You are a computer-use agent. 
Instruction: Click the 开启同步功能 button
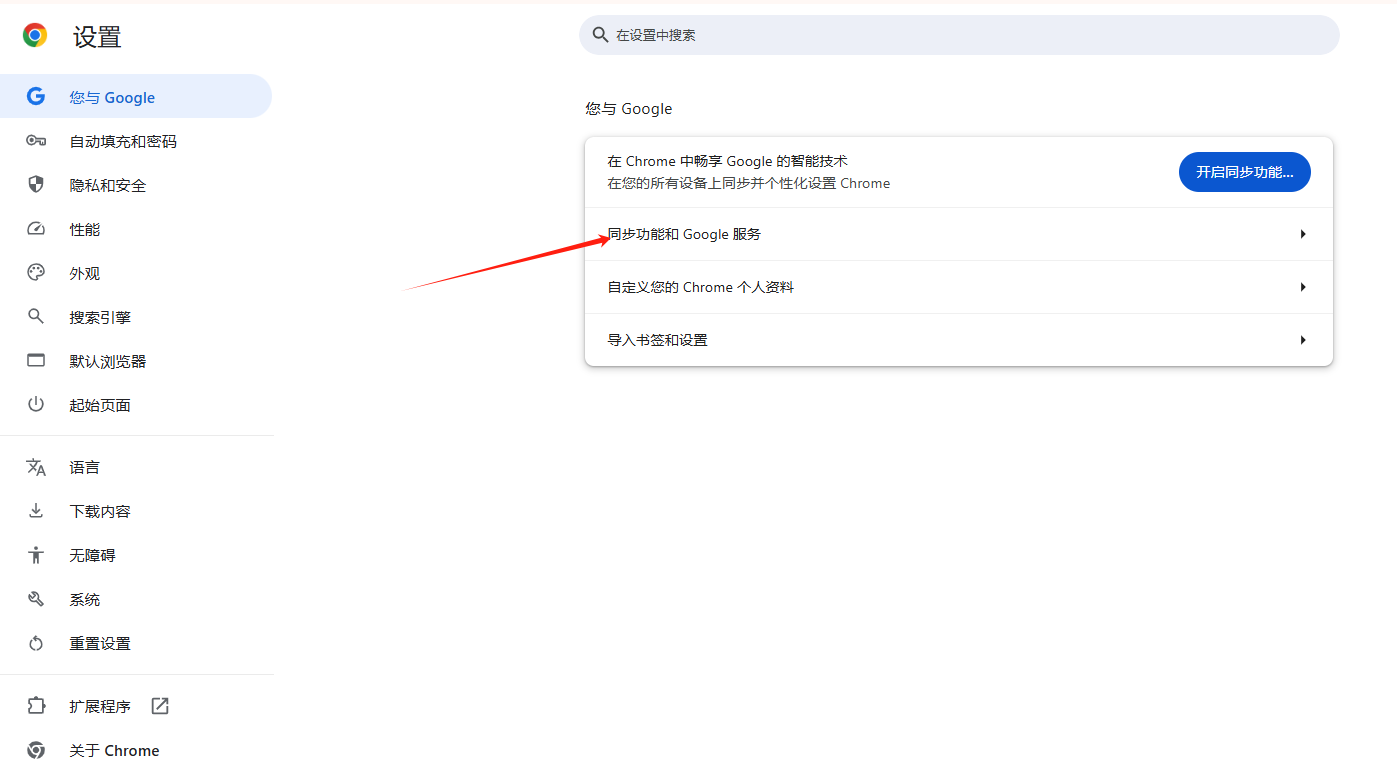coord(1244,172)
